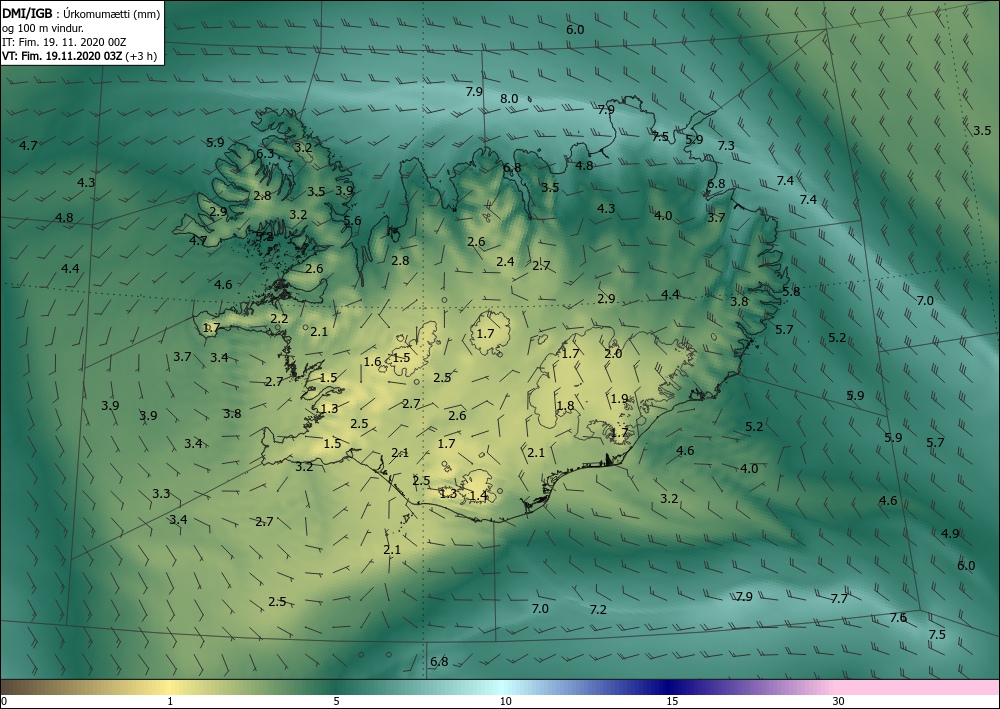
Task: Click the map value "6.3"
Action: (265, 153)
